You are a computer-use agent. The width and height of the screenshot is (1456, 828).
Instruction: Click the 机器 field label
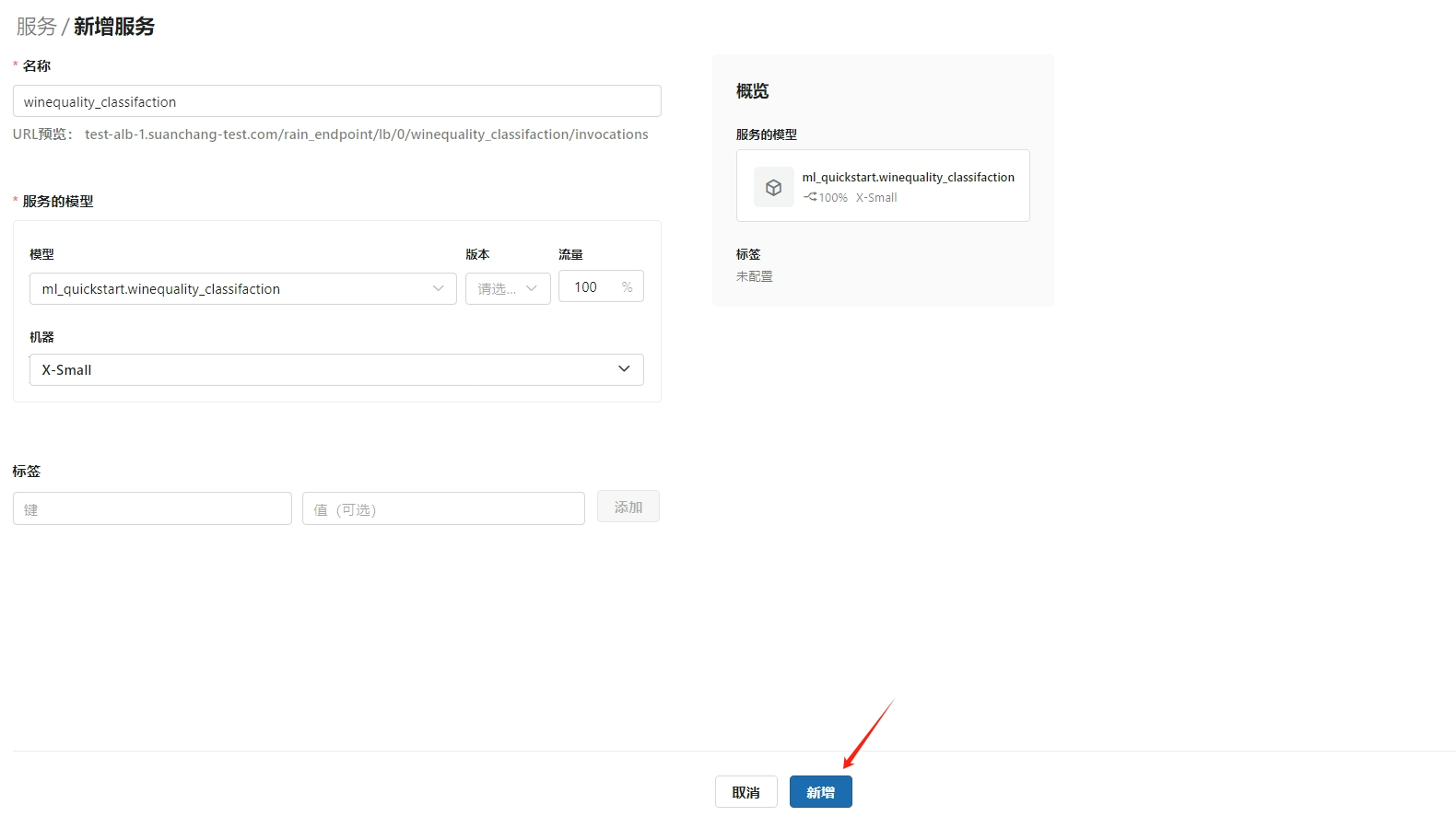(41, 337)
